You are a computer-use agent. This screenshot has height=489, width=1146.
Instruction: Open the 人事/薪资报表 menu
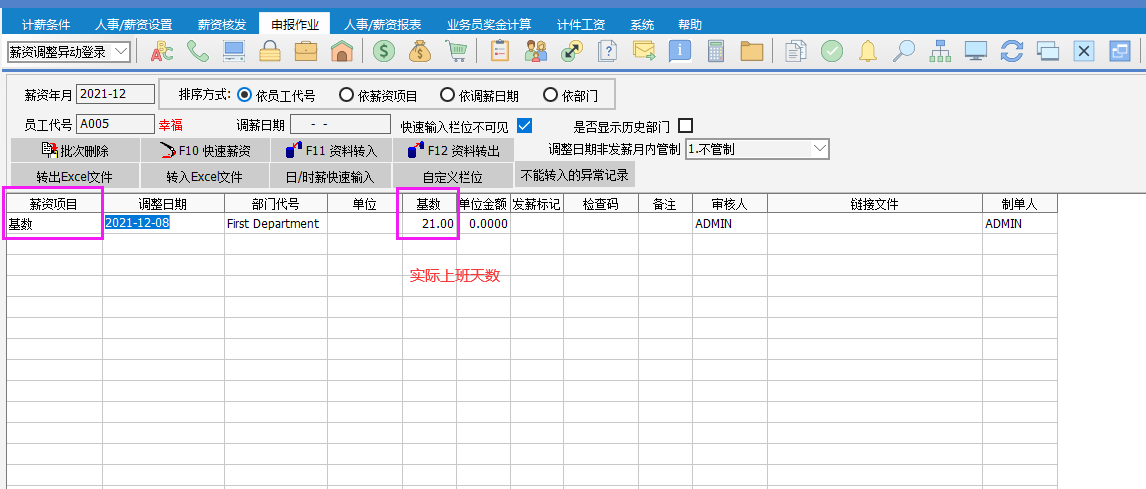coord(382,24)
